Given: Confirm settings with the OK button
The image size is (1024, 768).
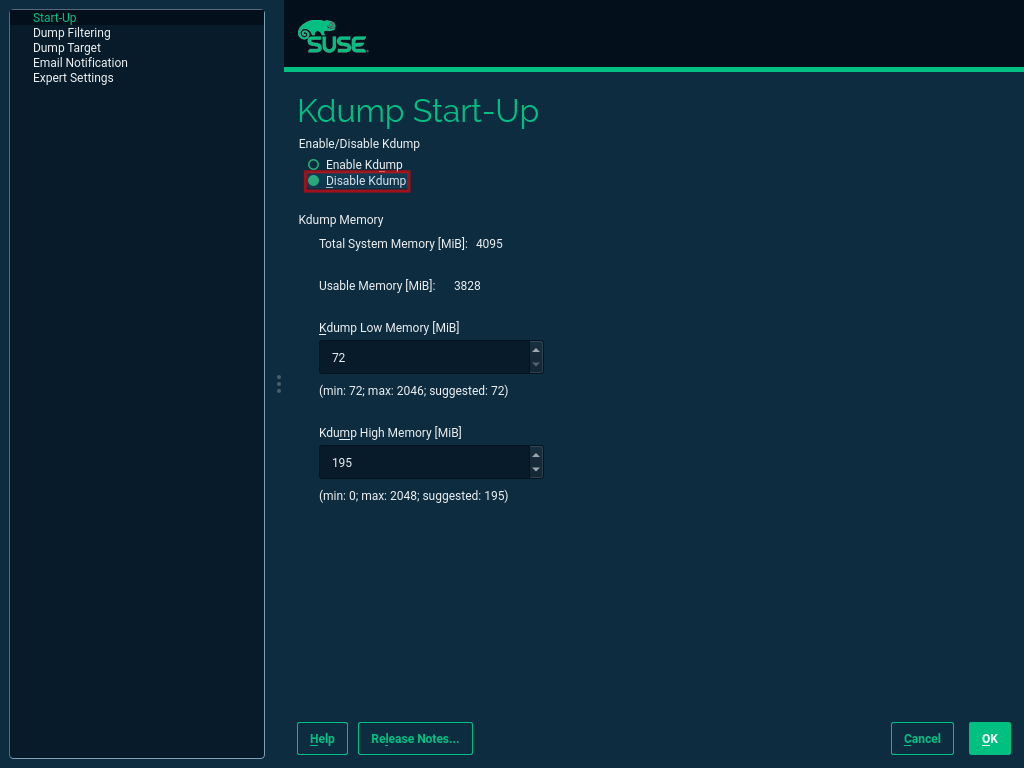Looking at the screenshot, I should (x=989, y=739).
